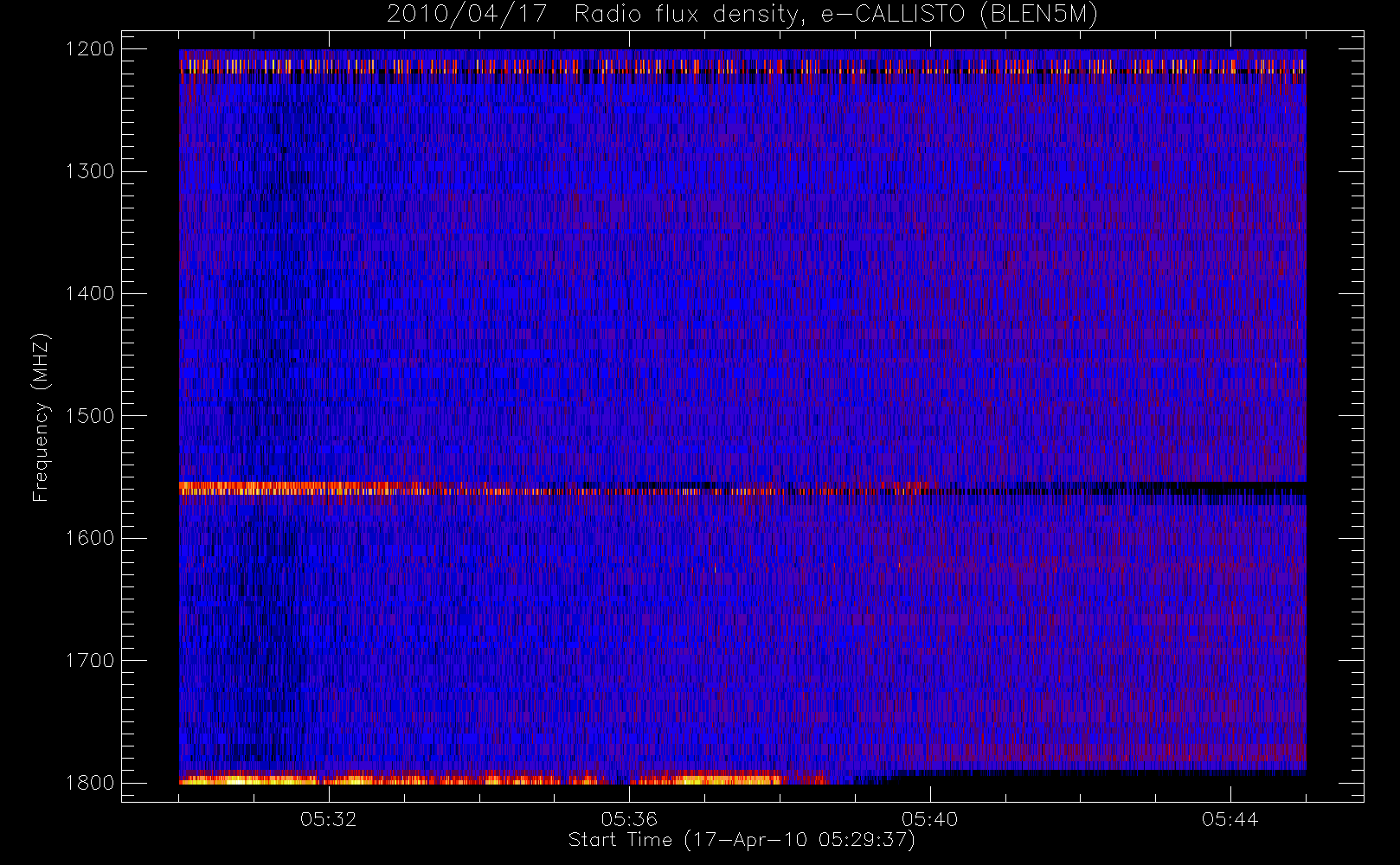Image resolution: width=1400 pixels, height=865 pixels.
Task: Click the 1700 frequency tick label
Action: 90,660
